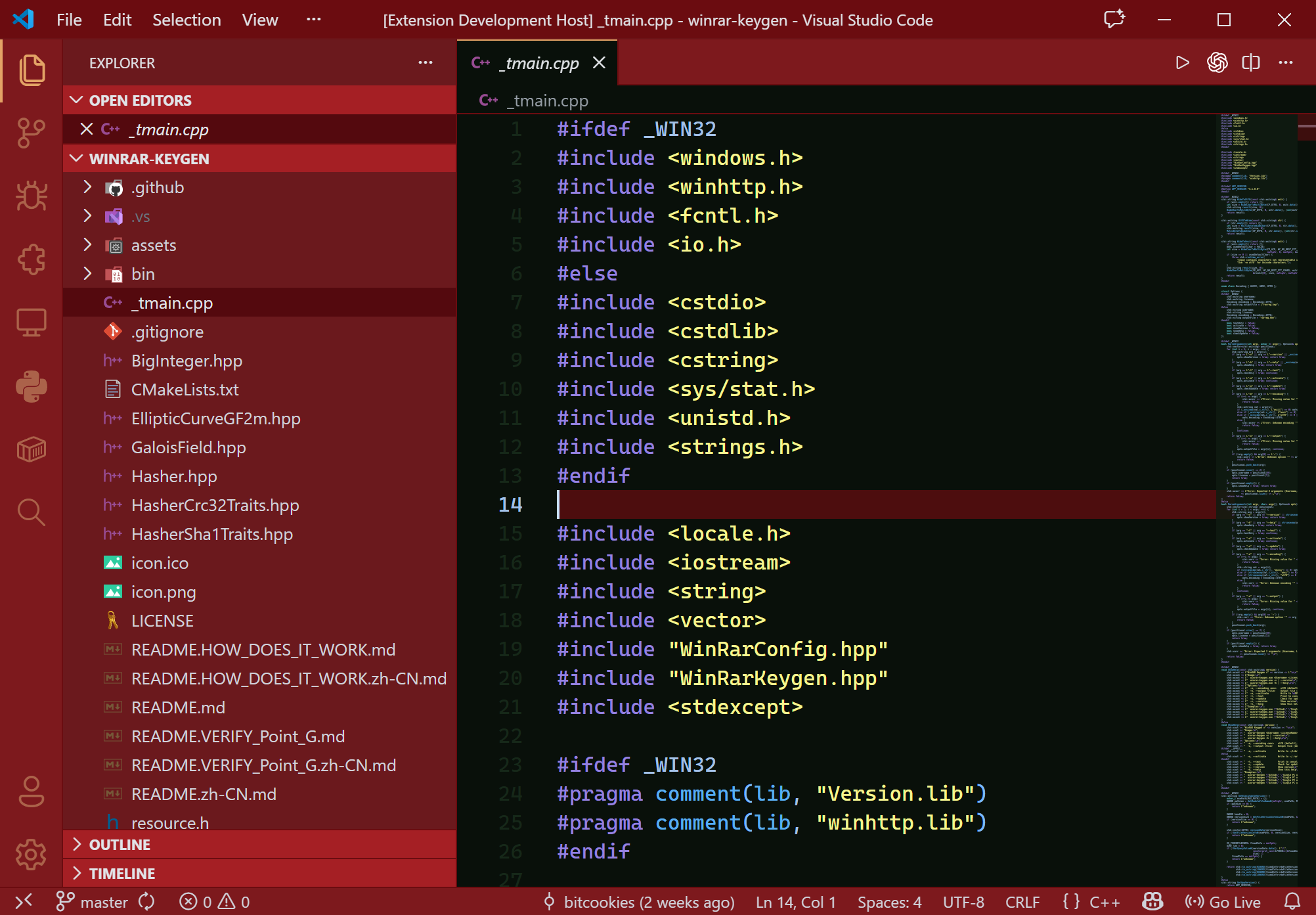The image size is (1316, 915).
Task: Open README.md in explorer
Action: (260, 707)
